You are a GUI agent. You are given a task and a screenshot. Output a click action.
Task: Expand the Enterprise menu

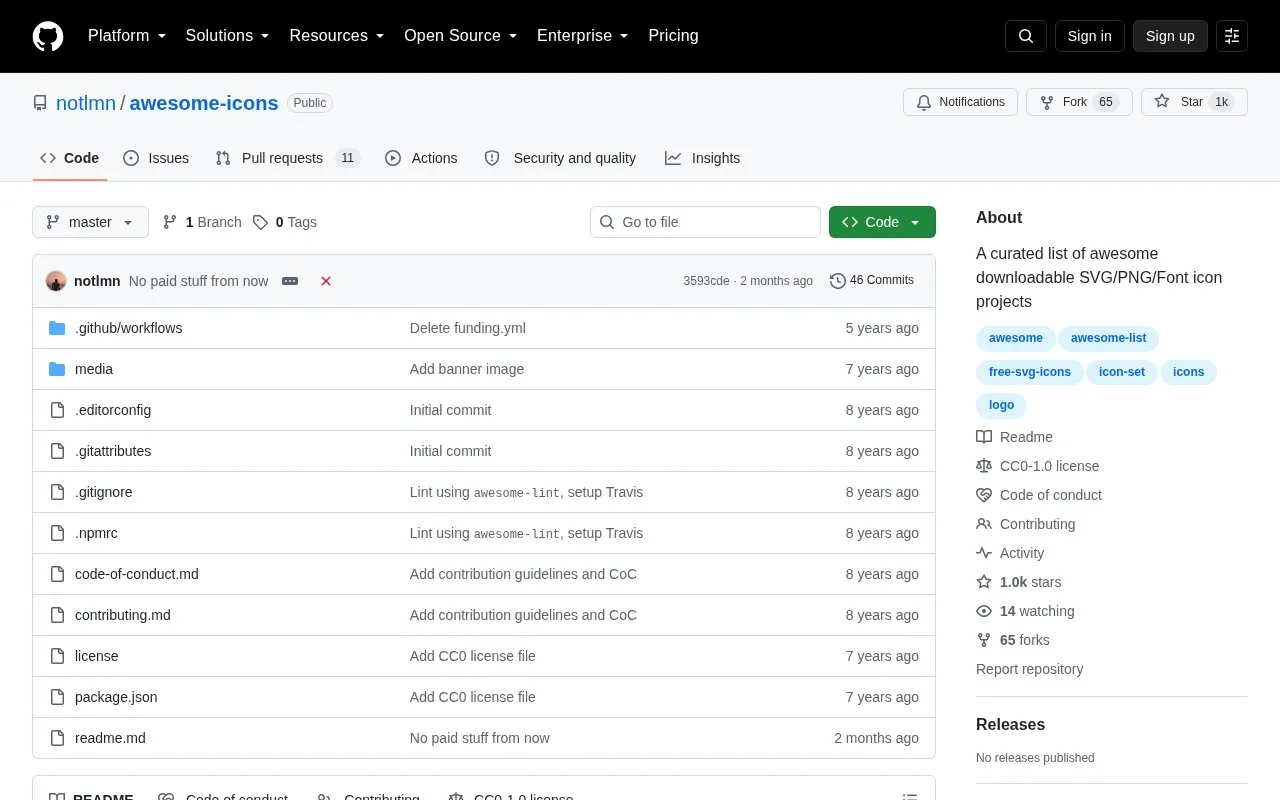tap(583, 36)
